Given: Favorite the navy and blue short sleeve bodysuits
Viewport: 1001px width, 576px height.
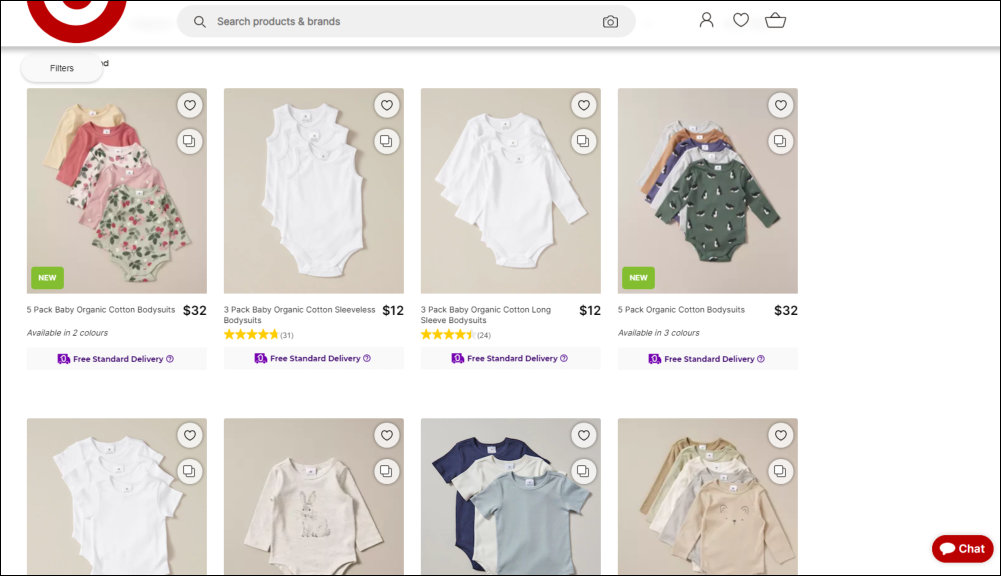Looking at the screenshot, I should pyautogui.click(x=584, y=435).
